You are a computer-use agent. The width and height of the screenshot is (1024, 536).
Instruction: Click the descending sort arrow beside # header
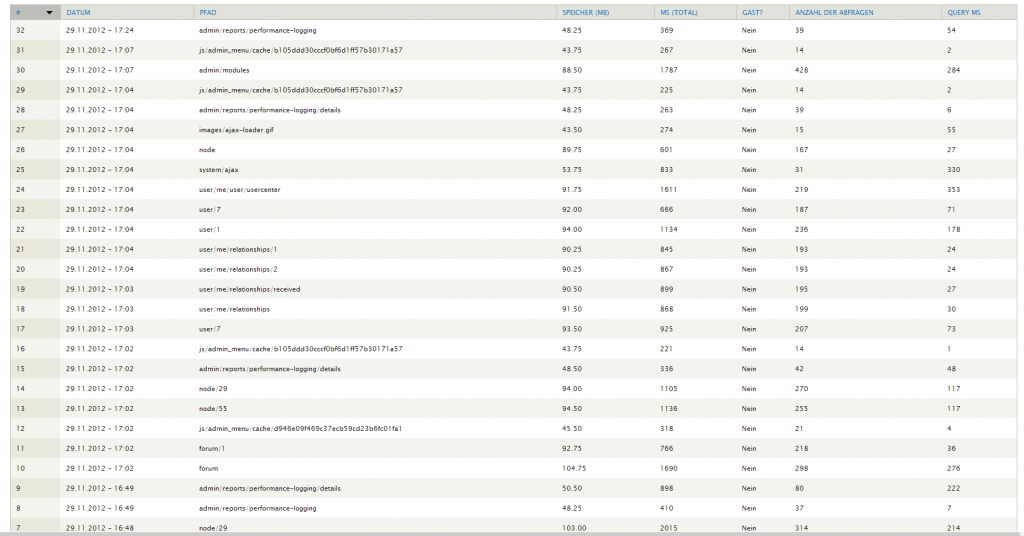coord(50,12)
